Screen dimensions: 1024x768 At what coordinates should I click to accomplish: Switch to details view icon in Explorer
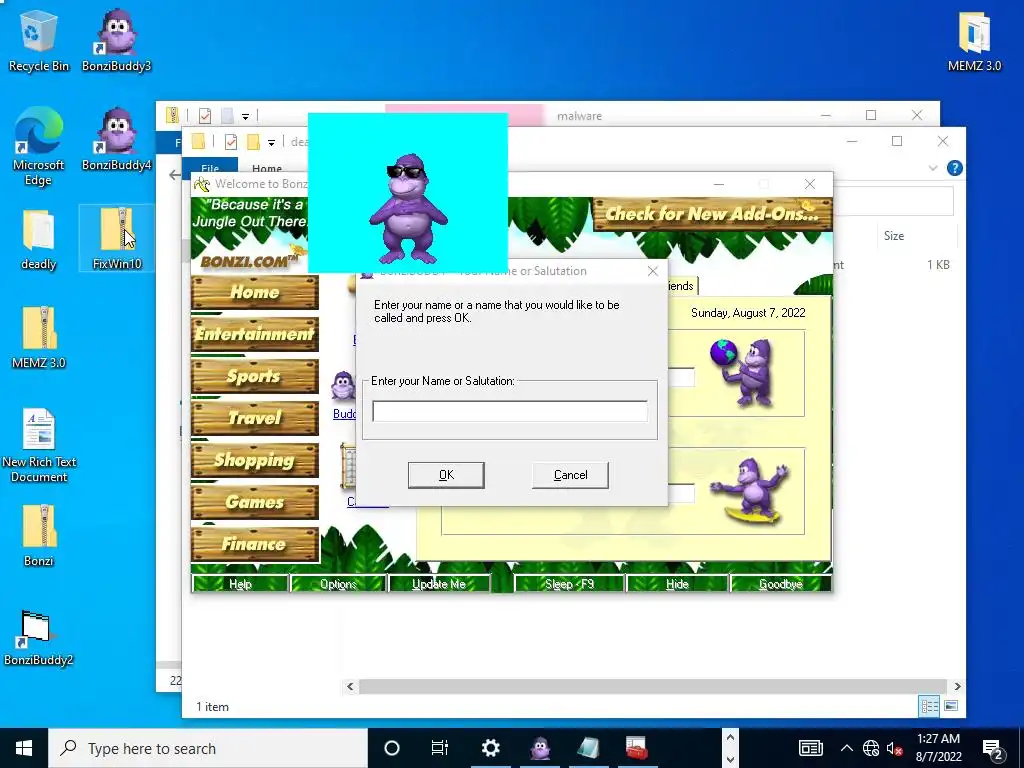(x=929, y=705)
